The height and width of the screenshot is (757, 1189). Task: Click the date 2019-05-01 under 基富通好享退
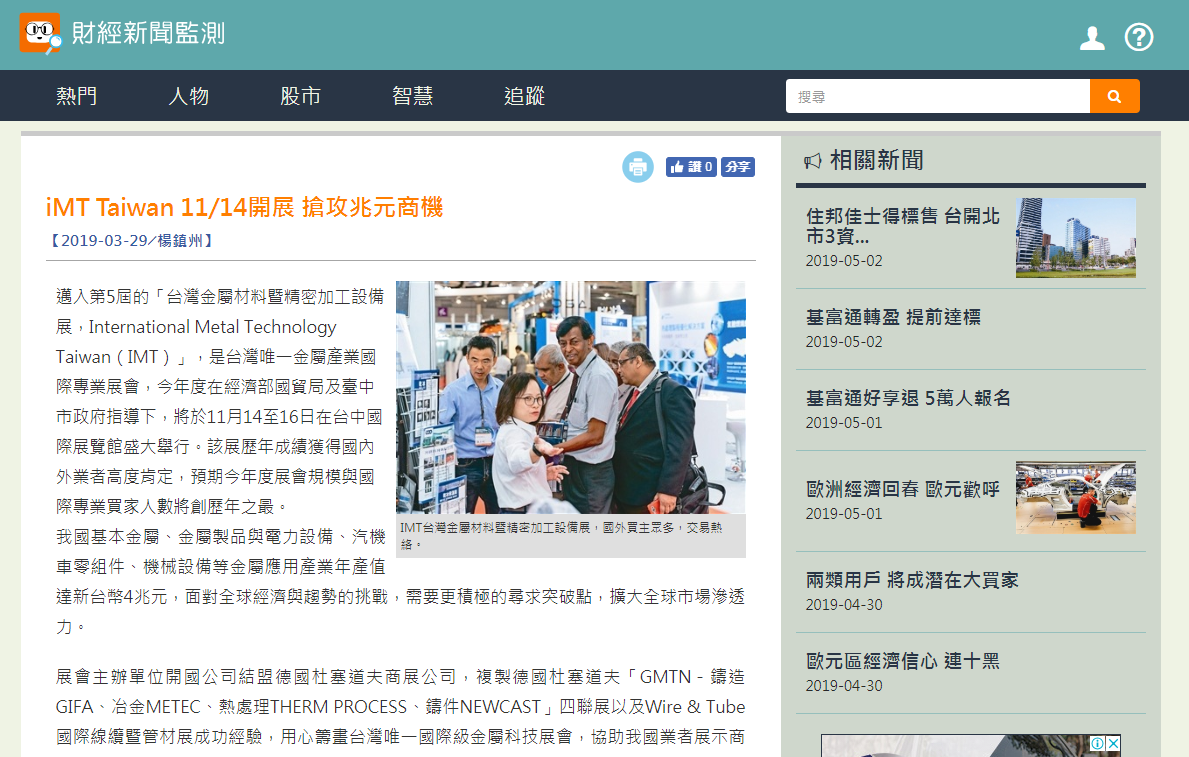pyautogui.click(x=844, y=423)
